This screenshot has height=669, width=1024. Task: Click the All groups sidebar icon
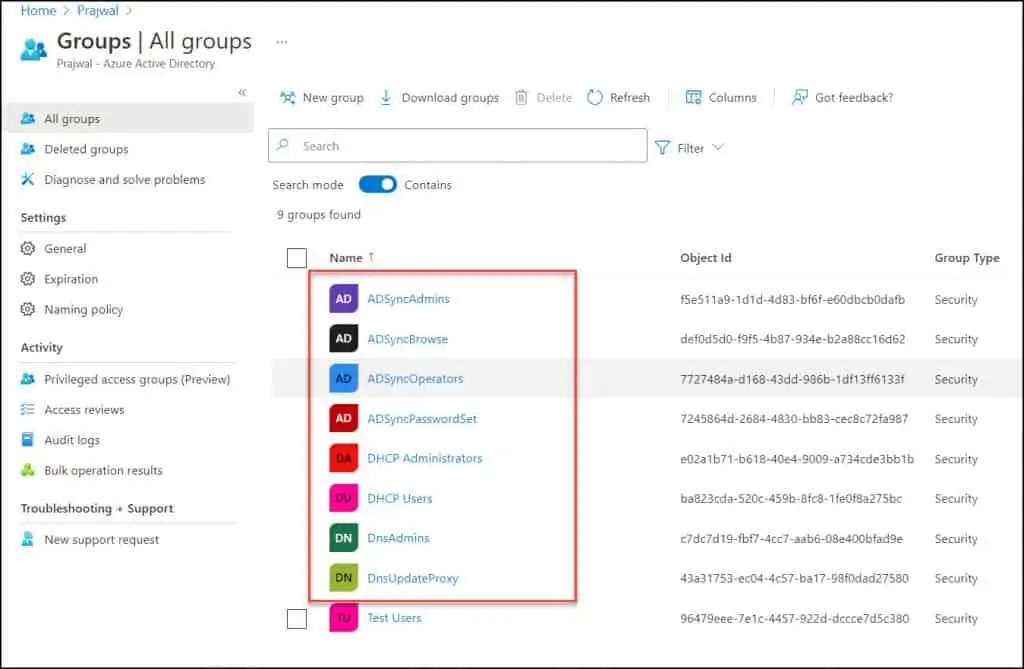pos(27,118)
